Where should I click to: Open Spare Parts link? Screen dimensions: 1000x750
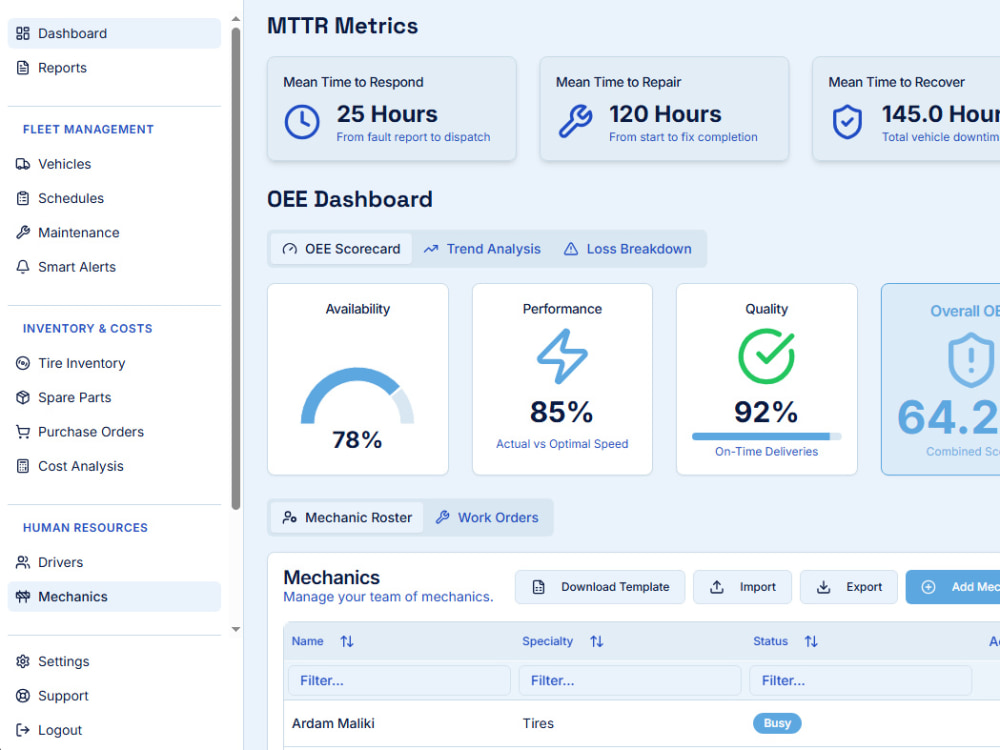pos(114,398)
